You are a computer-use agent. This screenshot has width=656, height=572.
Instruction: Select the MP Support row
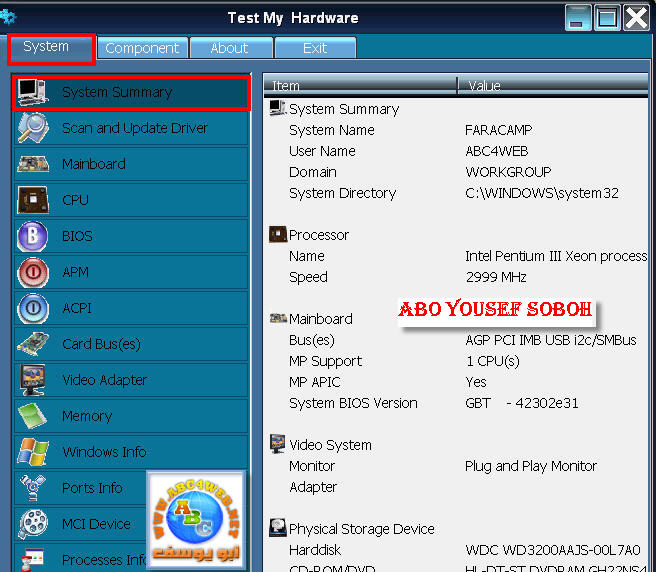(456, 361)
